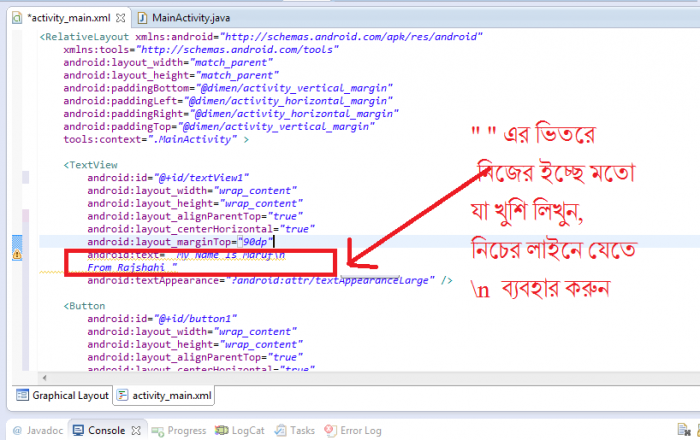700x440 pixels.
Task: Switch to the MainActivity.java editor tab
Action: point(191,18)
